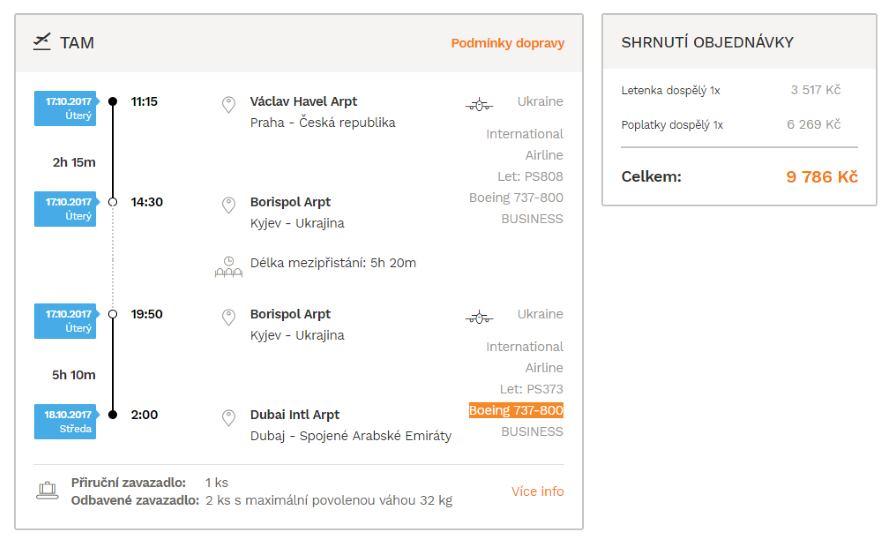Click the location pin beside Dubai Intl Arpt
The image size is (890, 541).
[x=227, y=416]
